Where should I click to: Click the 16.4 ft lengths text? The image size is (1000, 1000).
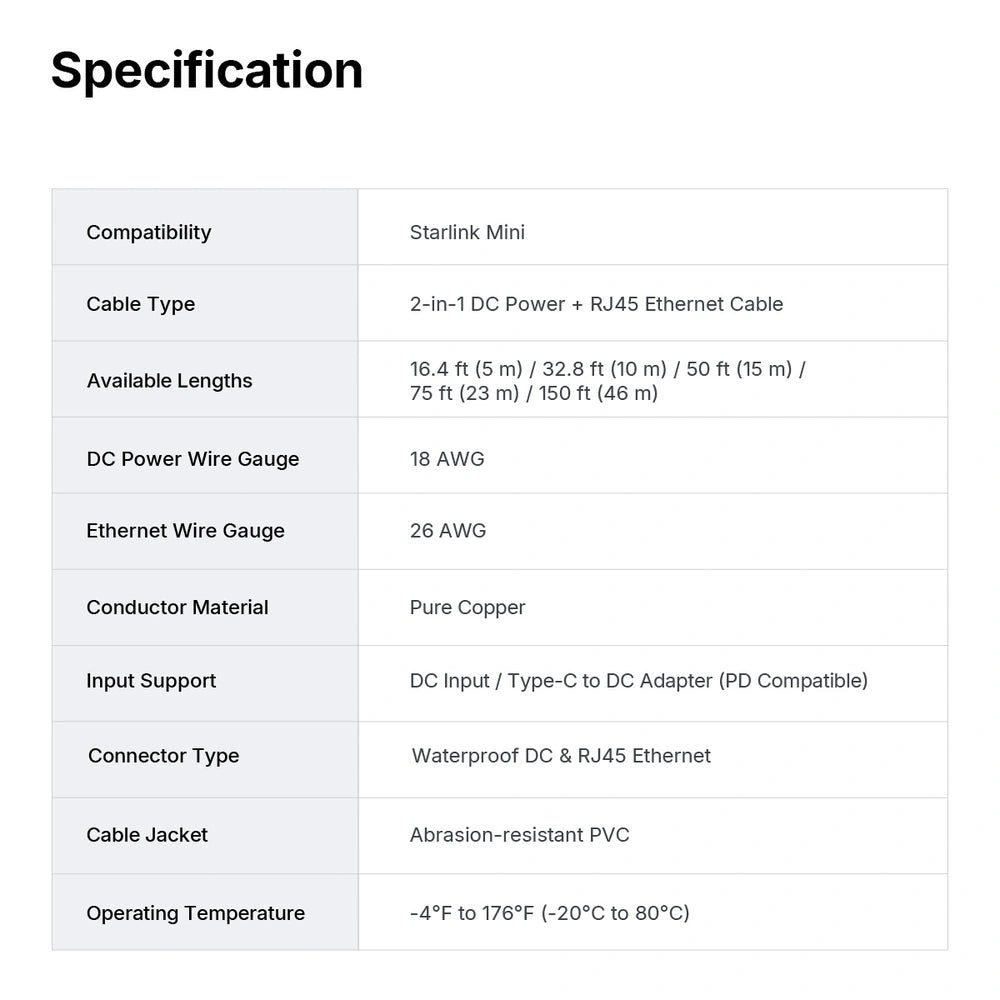pos(608,381)
